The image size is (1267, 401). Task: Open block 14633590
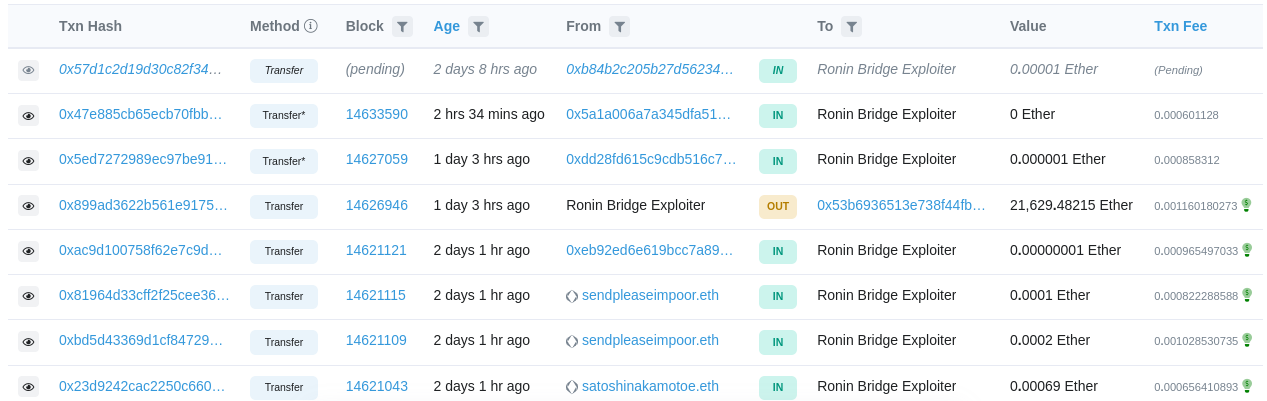coord(376,114)
